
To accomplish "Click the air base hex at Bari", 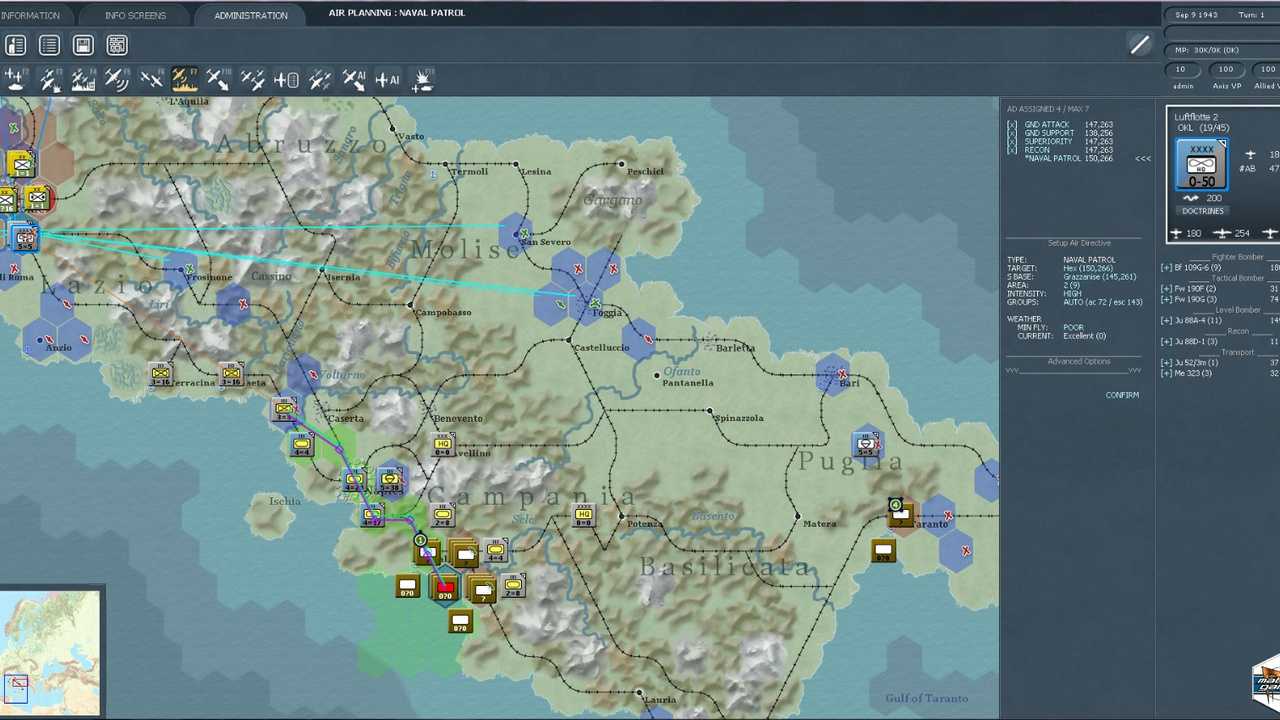I will tap(833, 375).
